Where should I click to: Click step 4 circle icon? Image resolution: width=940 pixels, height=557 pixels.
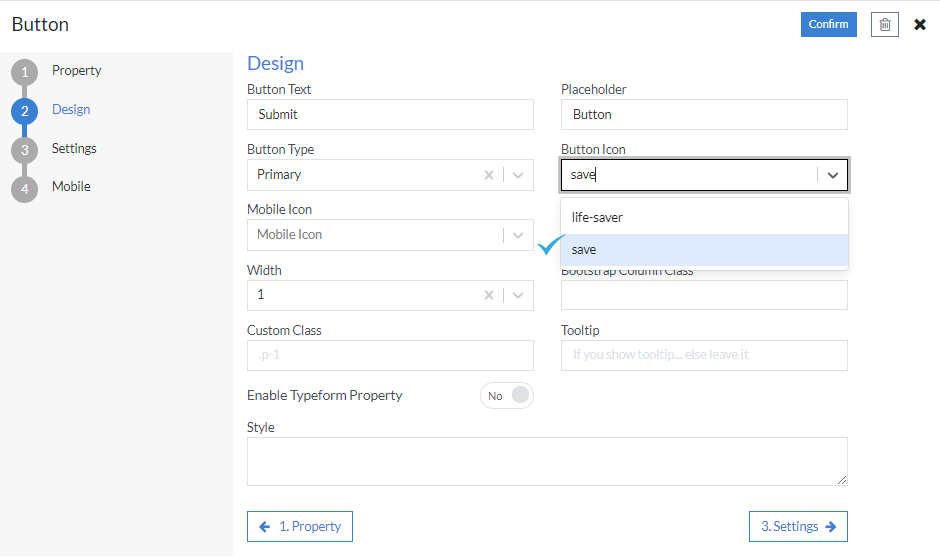tap(25, 188)
